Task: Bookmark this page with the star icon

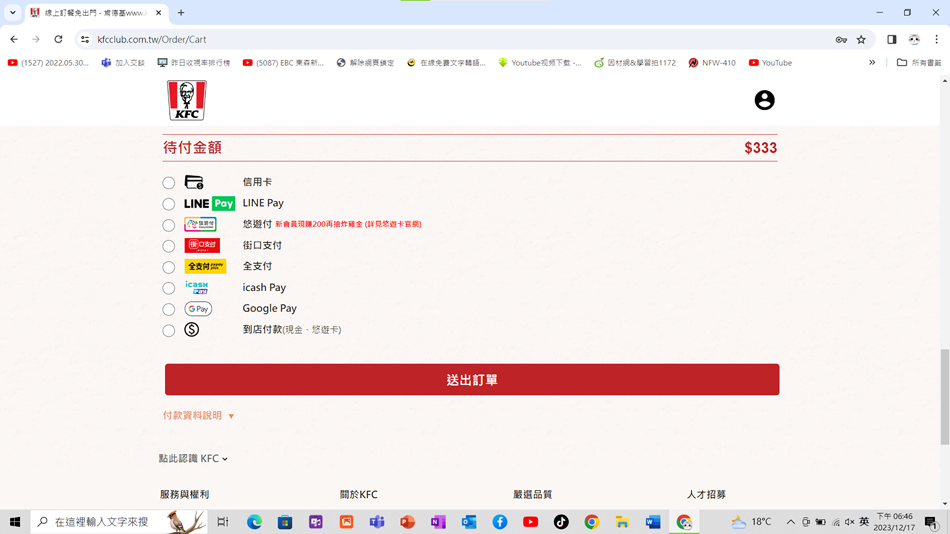Action: 861,39
